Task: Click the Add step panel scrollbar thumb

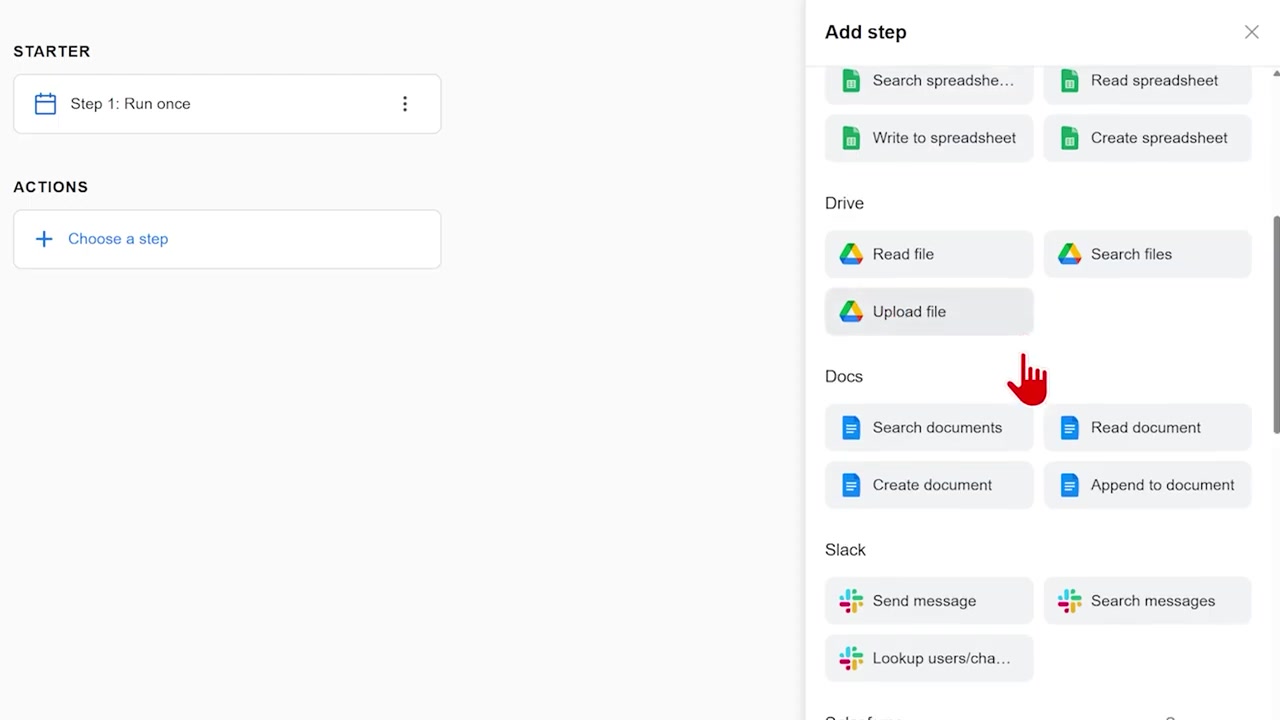Action: [x=1276, y=325]
